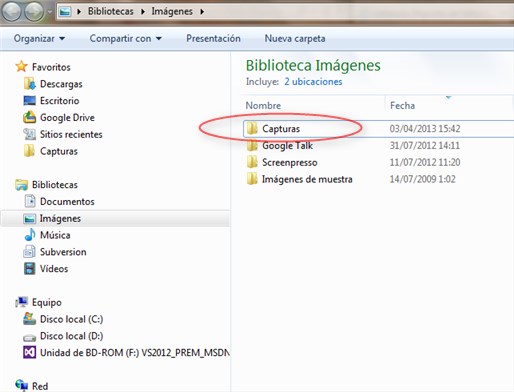The height and width of the screenshot is (392, 514).
Task: Expand the arrow before Bibliotecas breadcrumb
Action: point(79,12)
